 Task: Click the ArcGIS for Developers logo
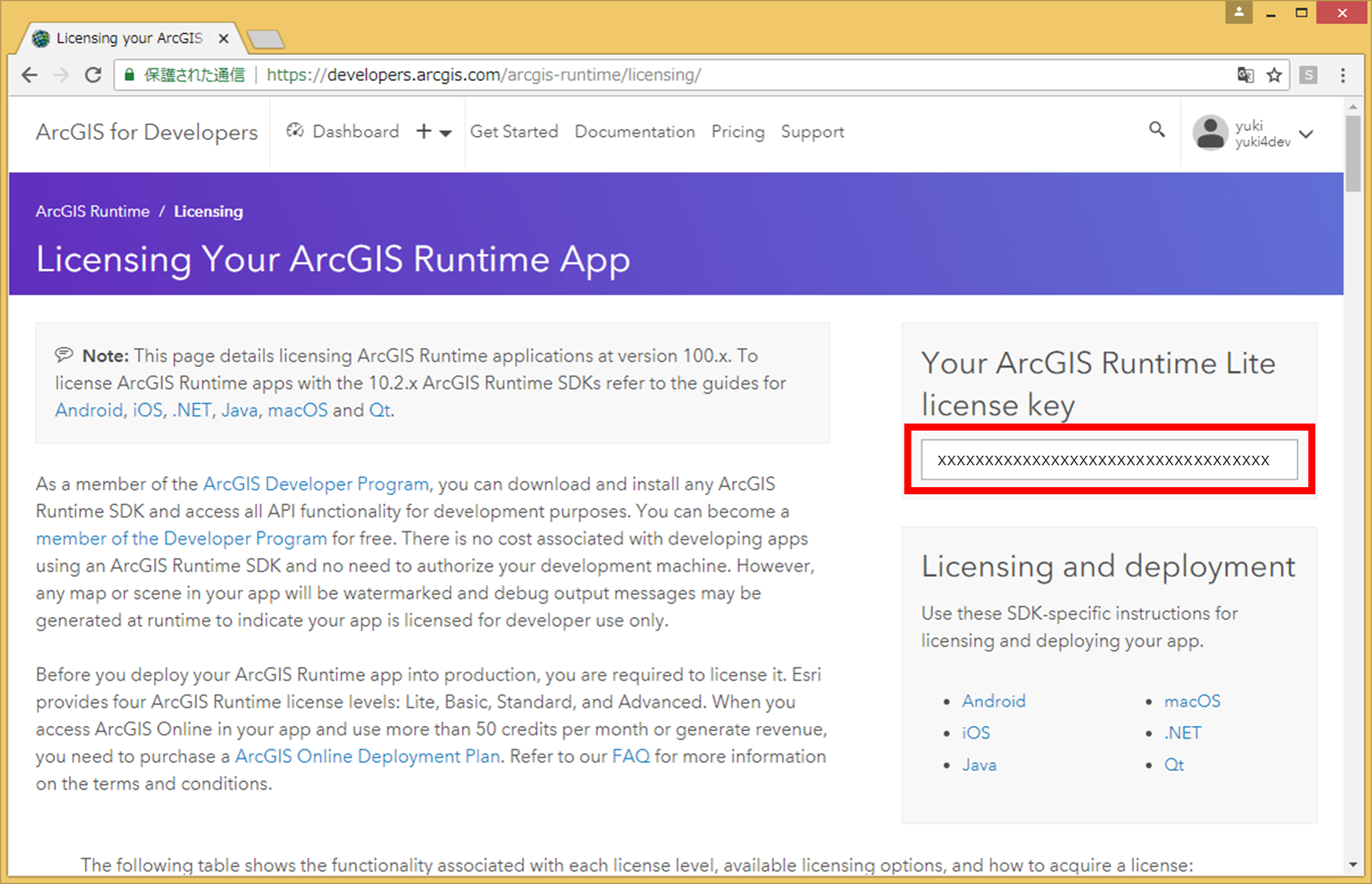[147, 132]
